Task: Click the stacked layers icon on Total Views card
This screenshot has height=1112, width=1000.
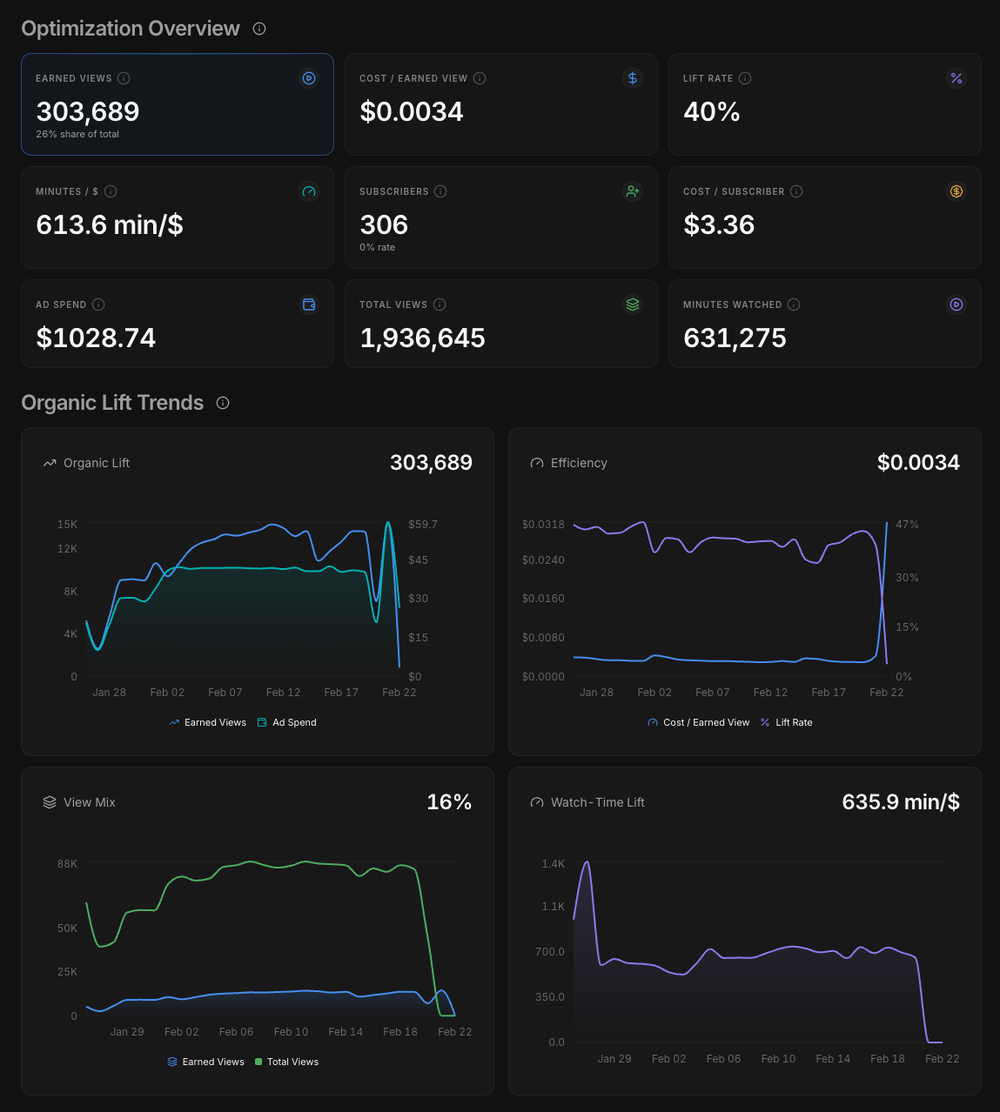Action: click(x=632, y=304)
